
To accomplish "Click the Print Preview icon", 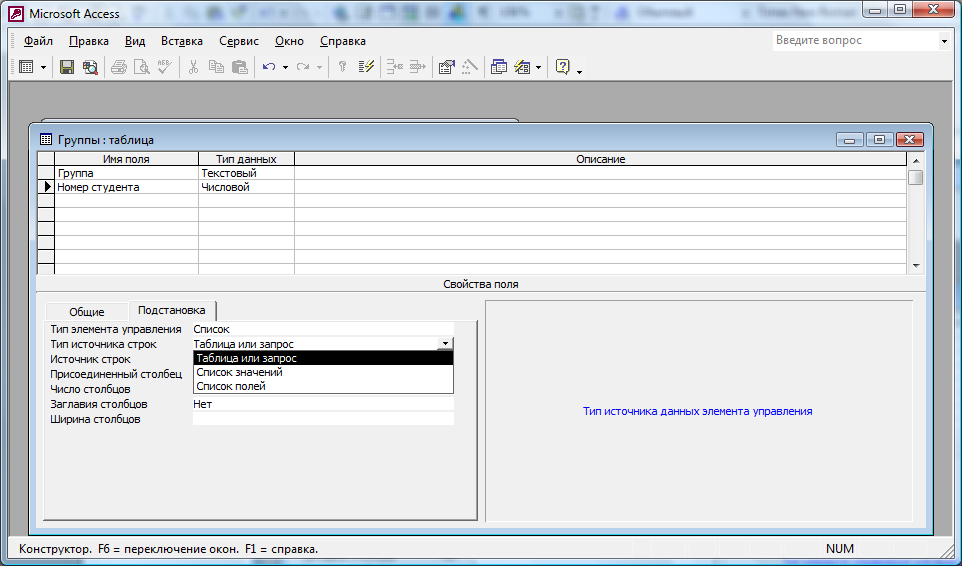I will 142,67.
